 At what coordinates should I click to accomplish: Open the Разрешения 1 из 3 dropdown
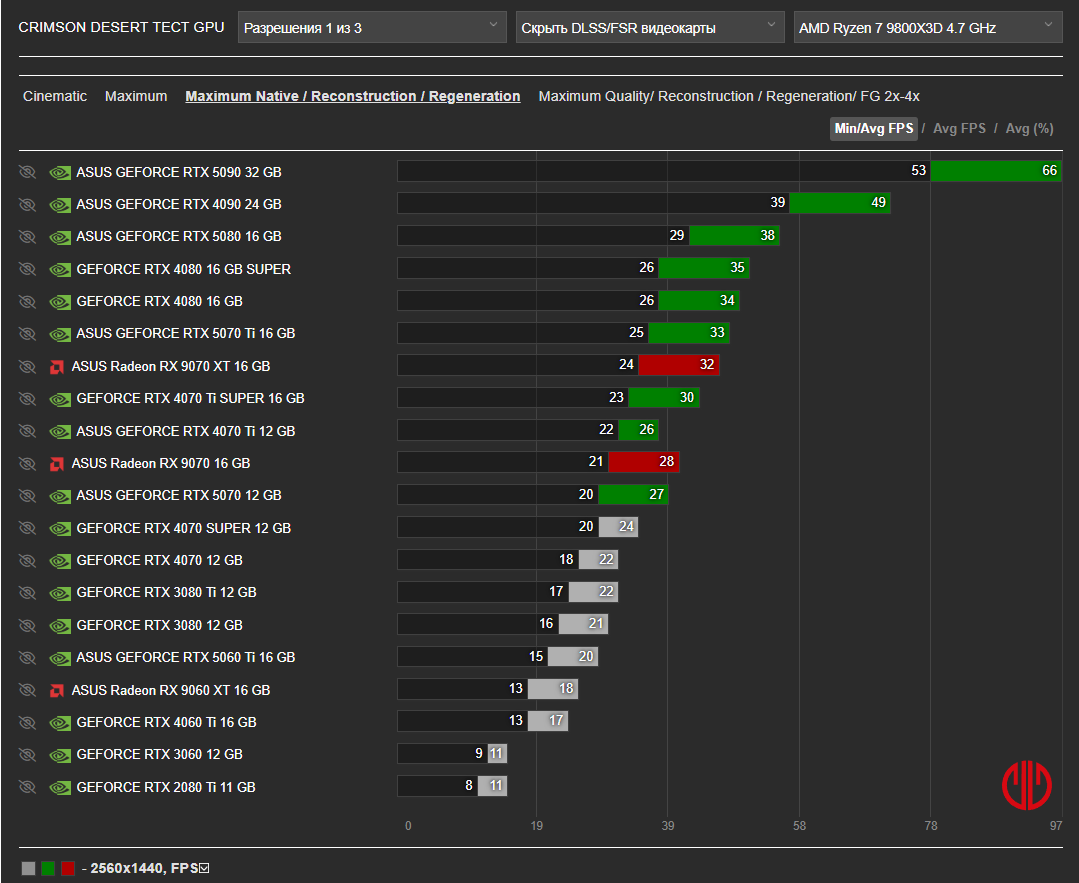point(372,28)
